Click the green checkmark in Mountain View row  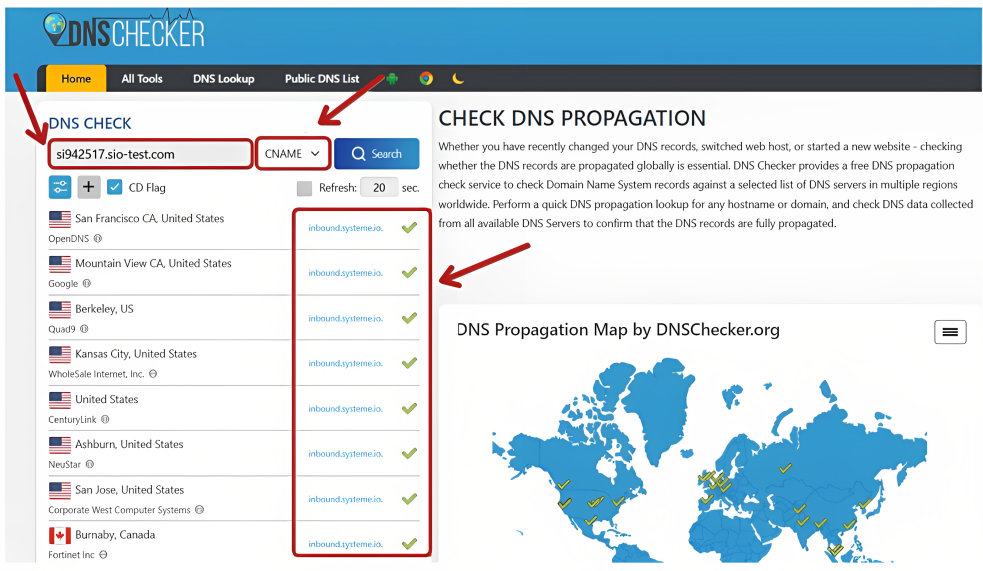click(x=409, y=273)
